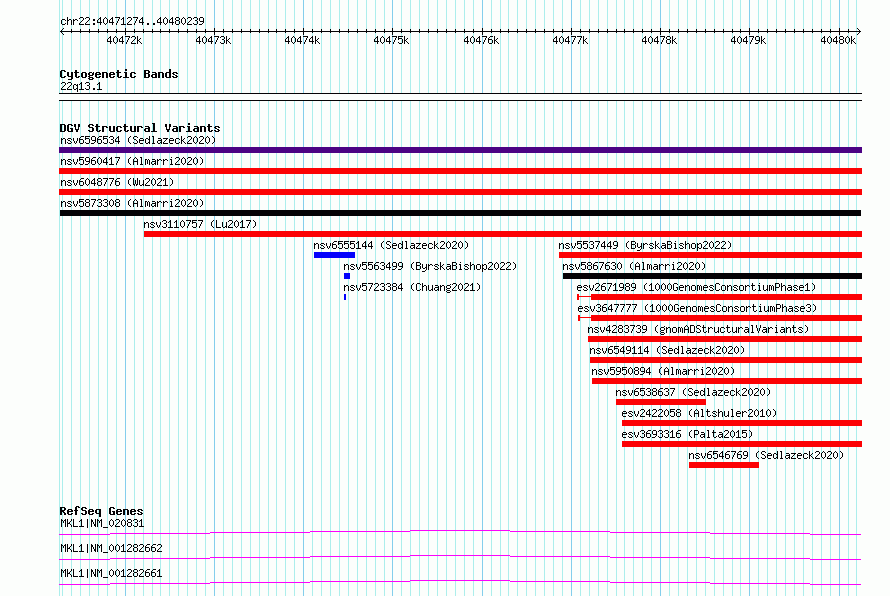Click the 40473k ruler tick label
This screenshot has width=890, height=596.
213,40
